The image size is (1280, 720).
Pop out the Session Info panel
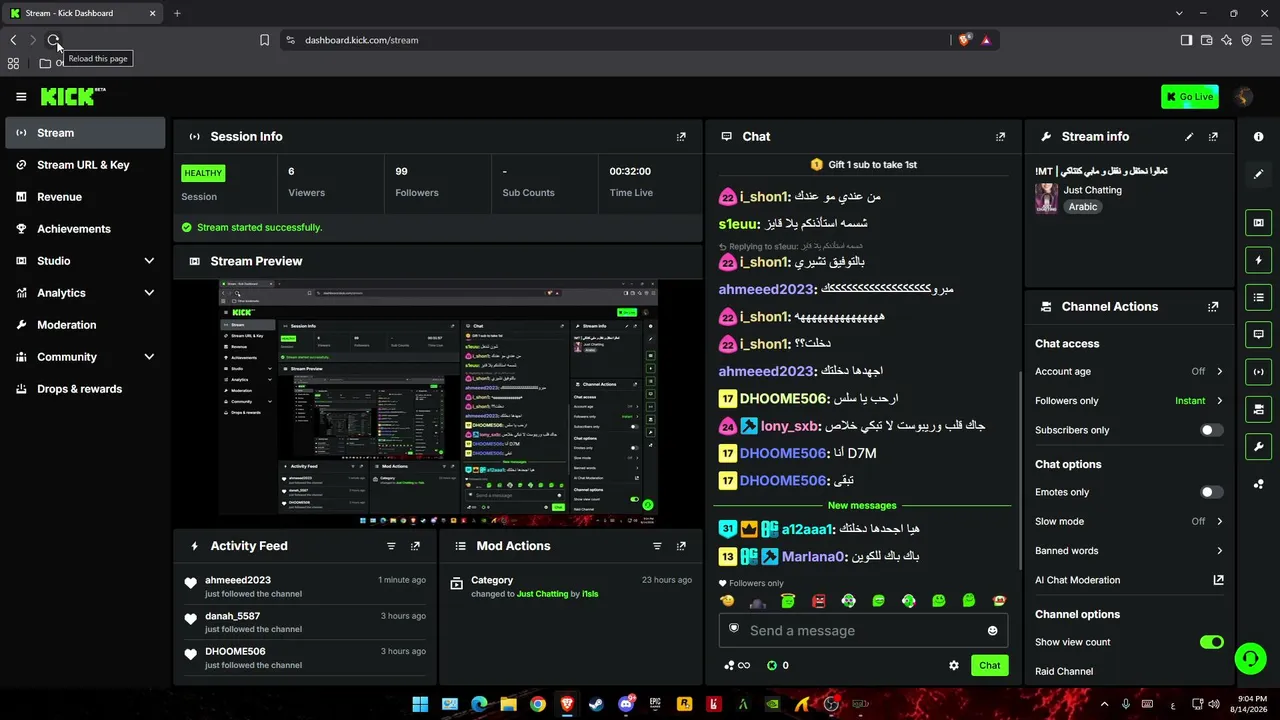pos(681,137)
